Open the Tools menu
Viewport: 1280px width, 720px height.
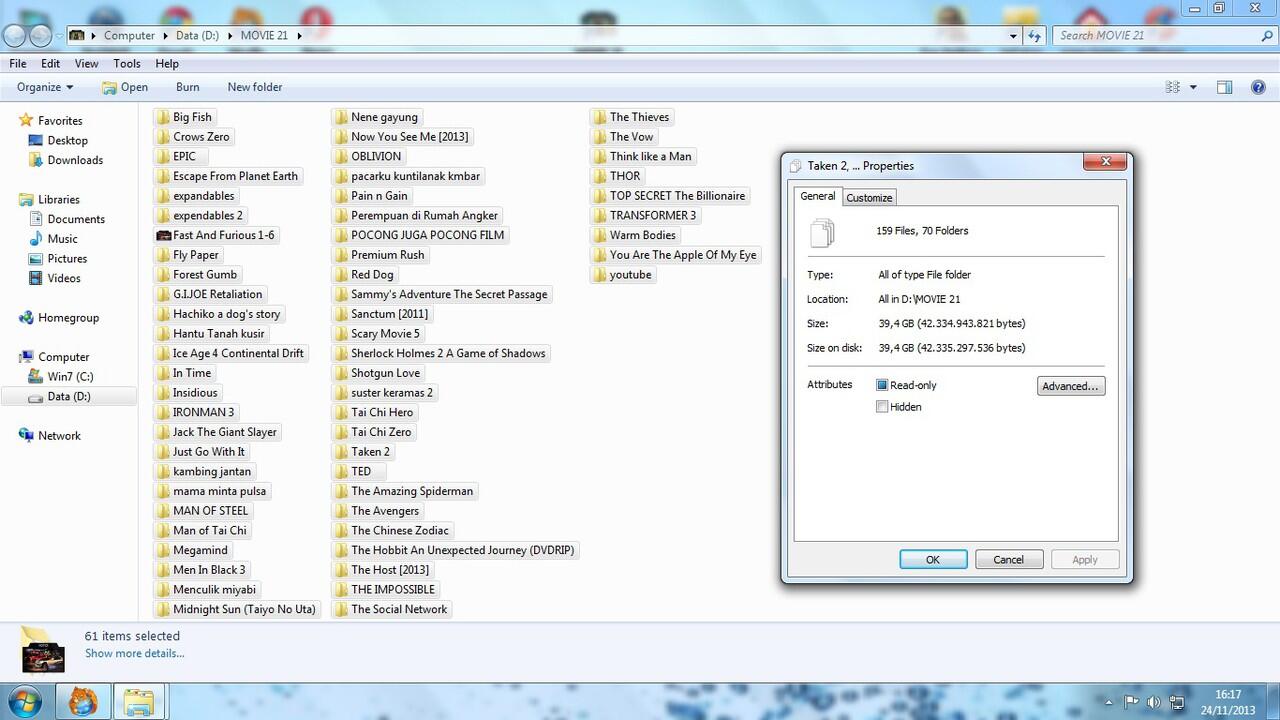coord(127,63)
